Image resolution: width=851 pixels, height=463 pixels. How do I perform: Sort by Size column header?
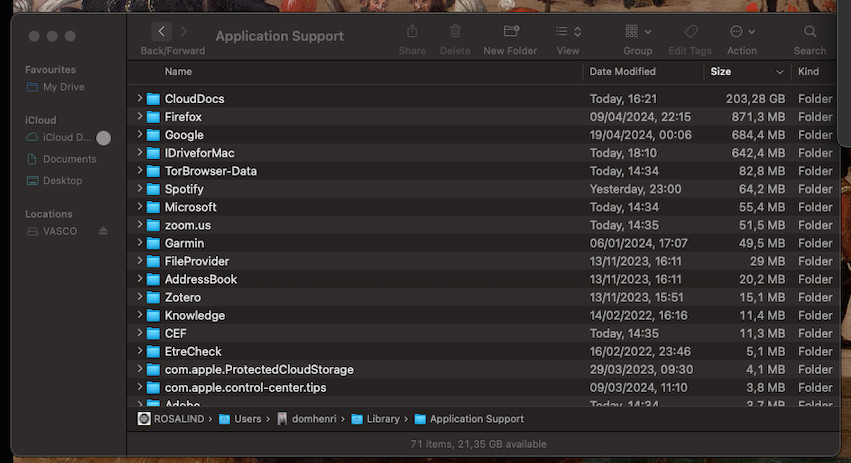[721, 72]
